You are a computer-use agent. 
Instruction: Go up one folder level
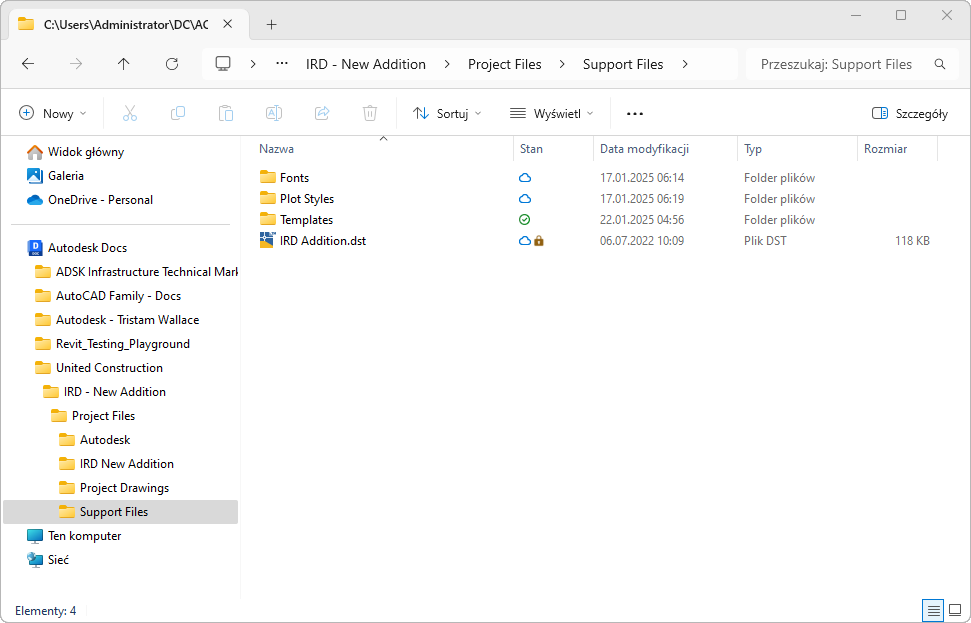(x=124, y=64)
